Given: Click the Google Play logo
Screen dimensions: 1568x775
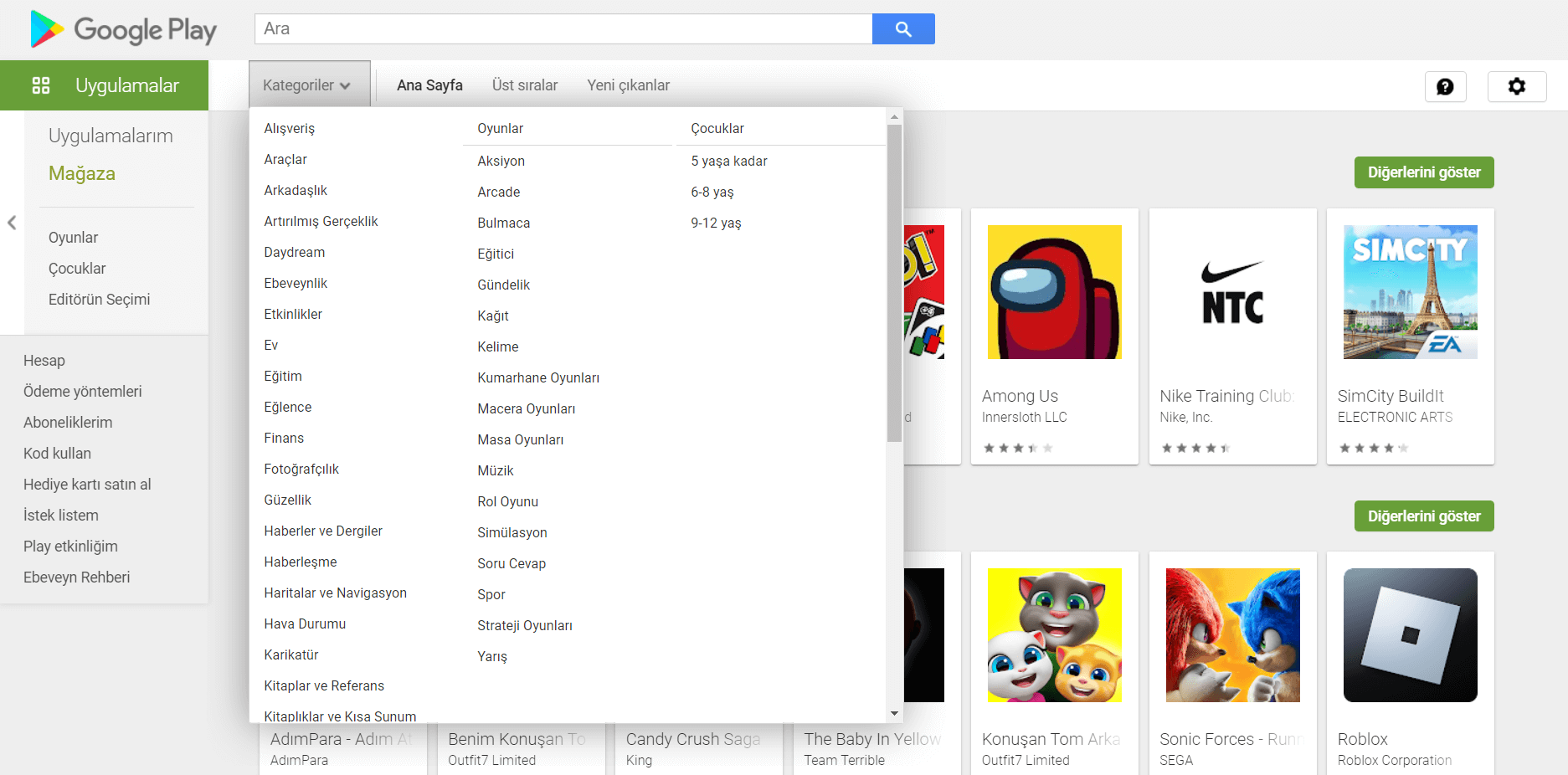Looking at the screenshot, I should tap(123, 29).
